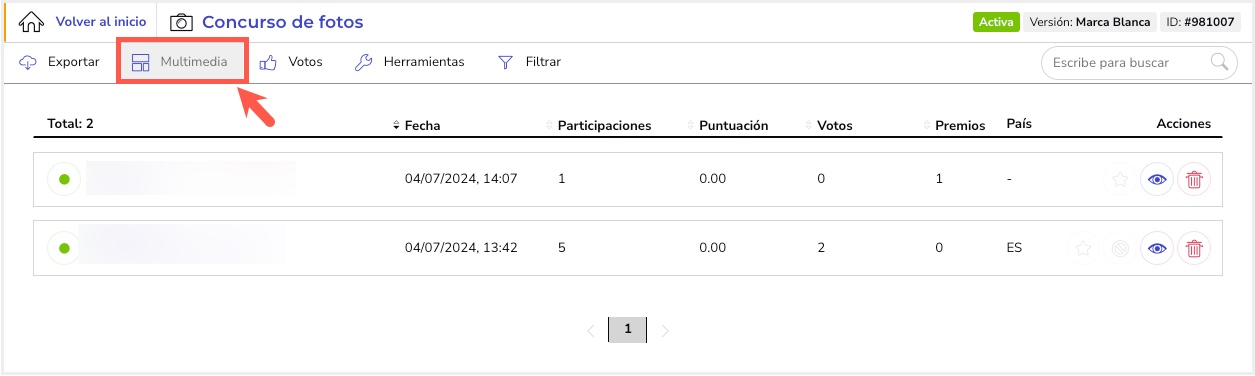Open Herramientas wrench menu

[x=410, y=62]
